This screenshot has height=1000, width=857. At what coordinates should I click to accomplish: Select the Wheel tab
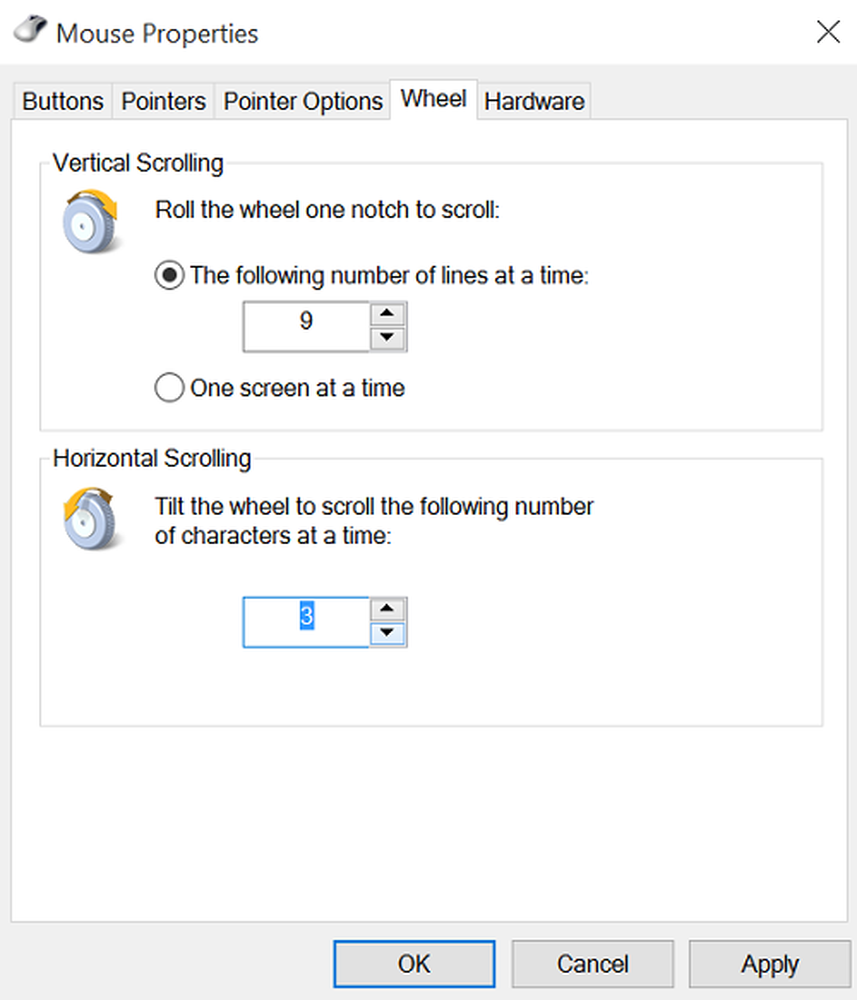tap(433, 99)
